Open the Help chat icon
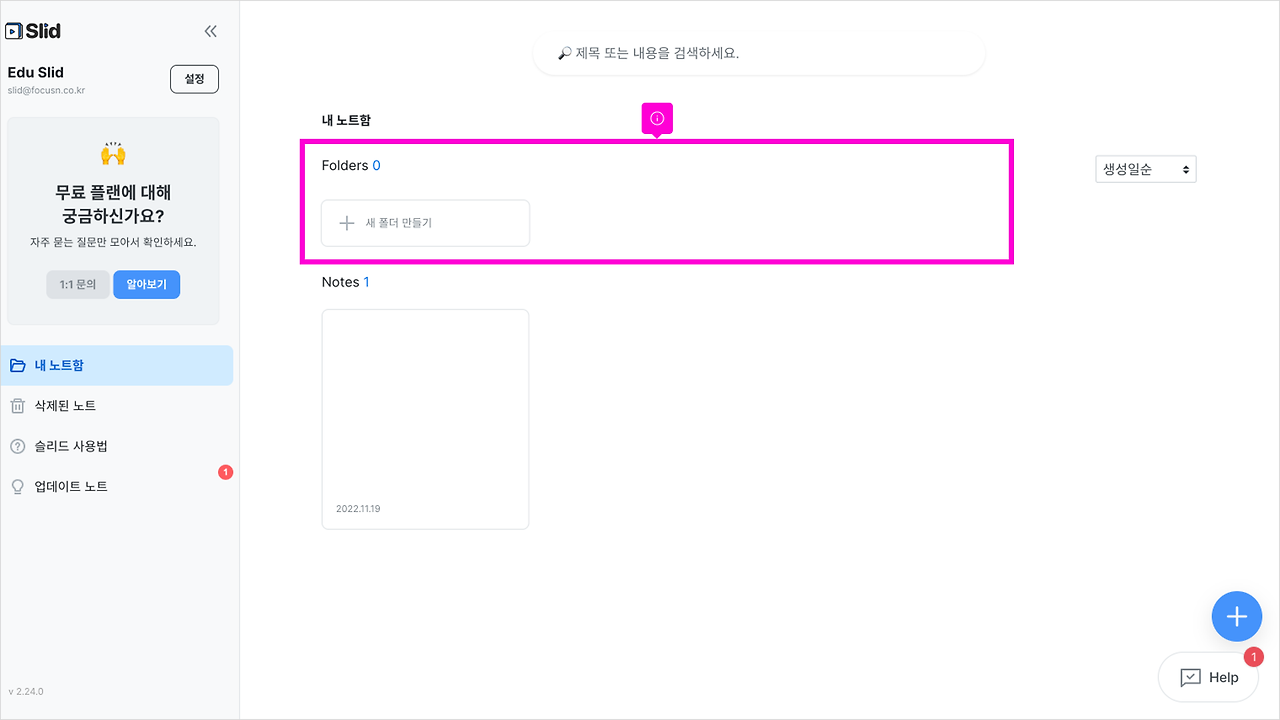The image size is (1280, 720). pos(1189,677)
